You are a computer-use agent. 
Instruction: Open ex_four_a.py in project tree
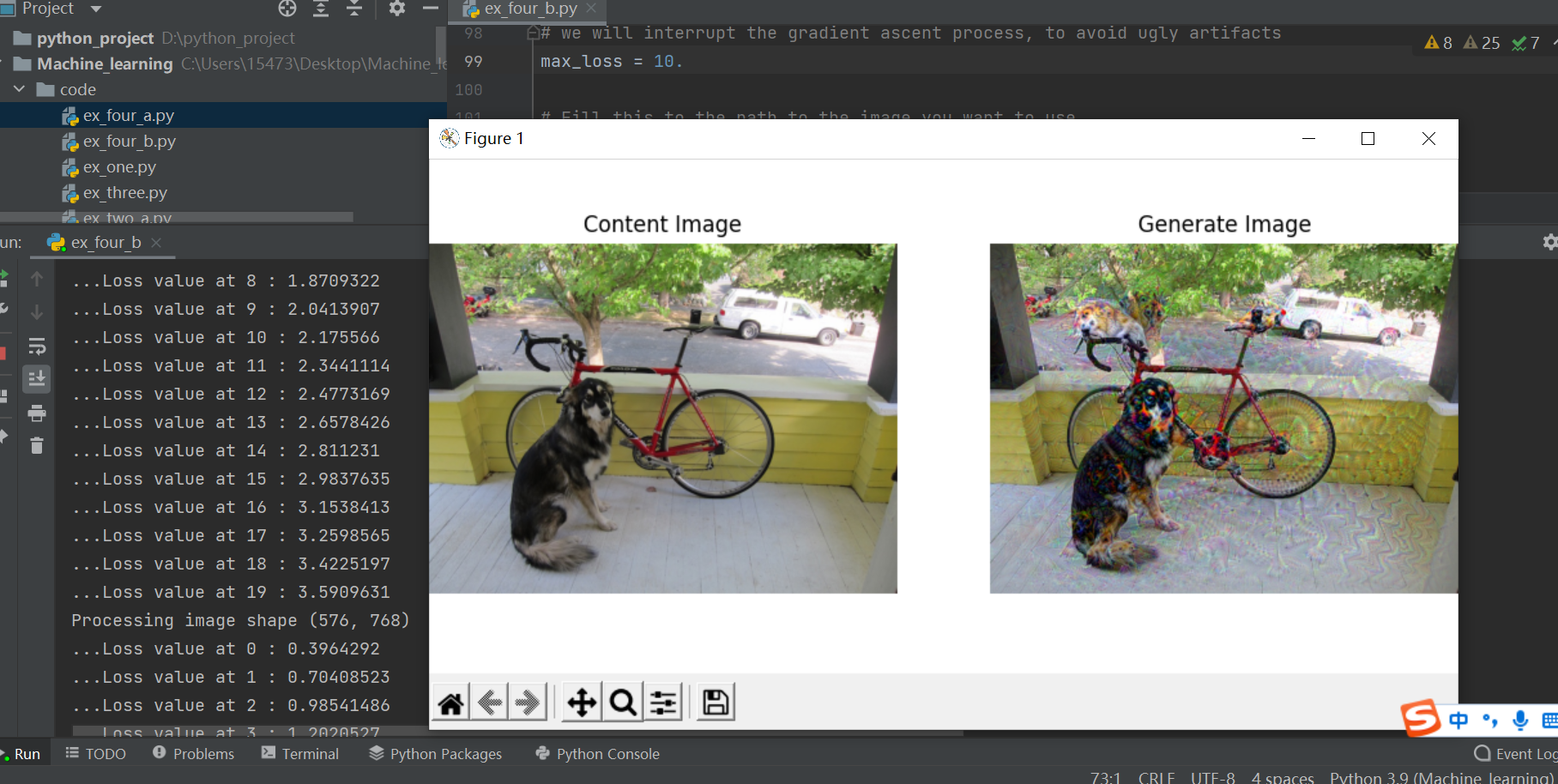click(129, 115)
